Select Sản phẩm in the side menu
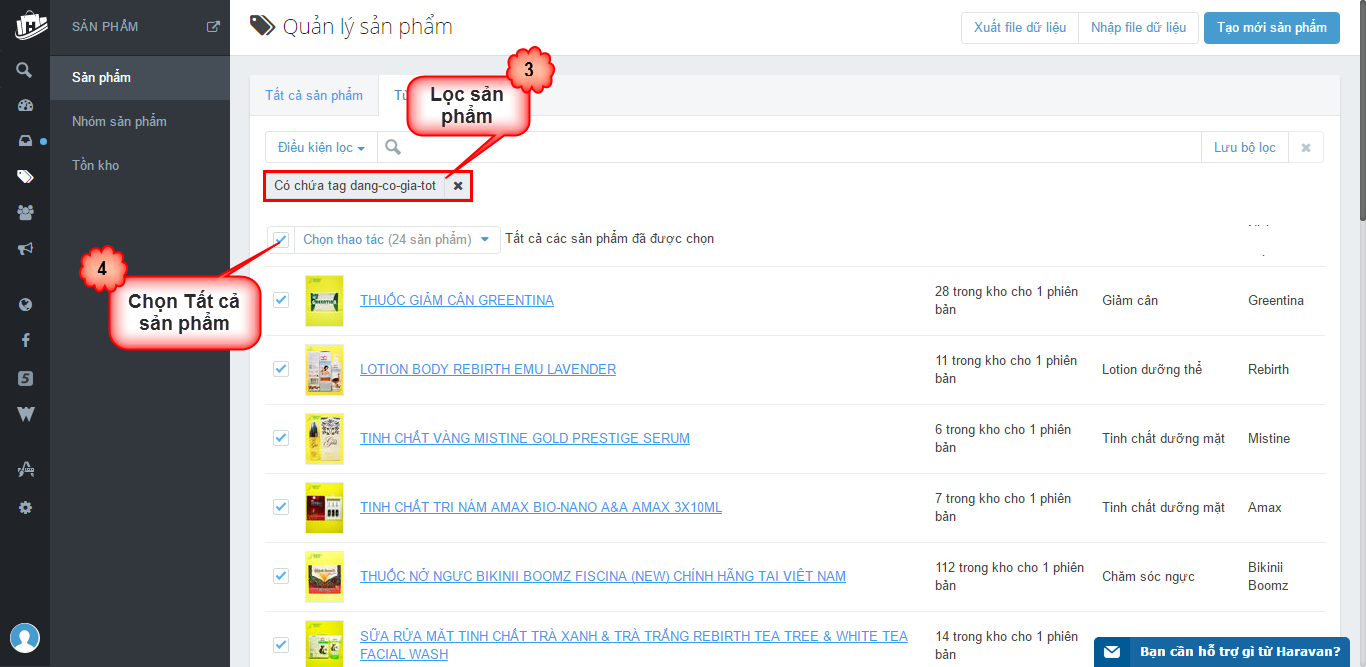Viewport: 1366px width, 667px height. click(140, 77)
